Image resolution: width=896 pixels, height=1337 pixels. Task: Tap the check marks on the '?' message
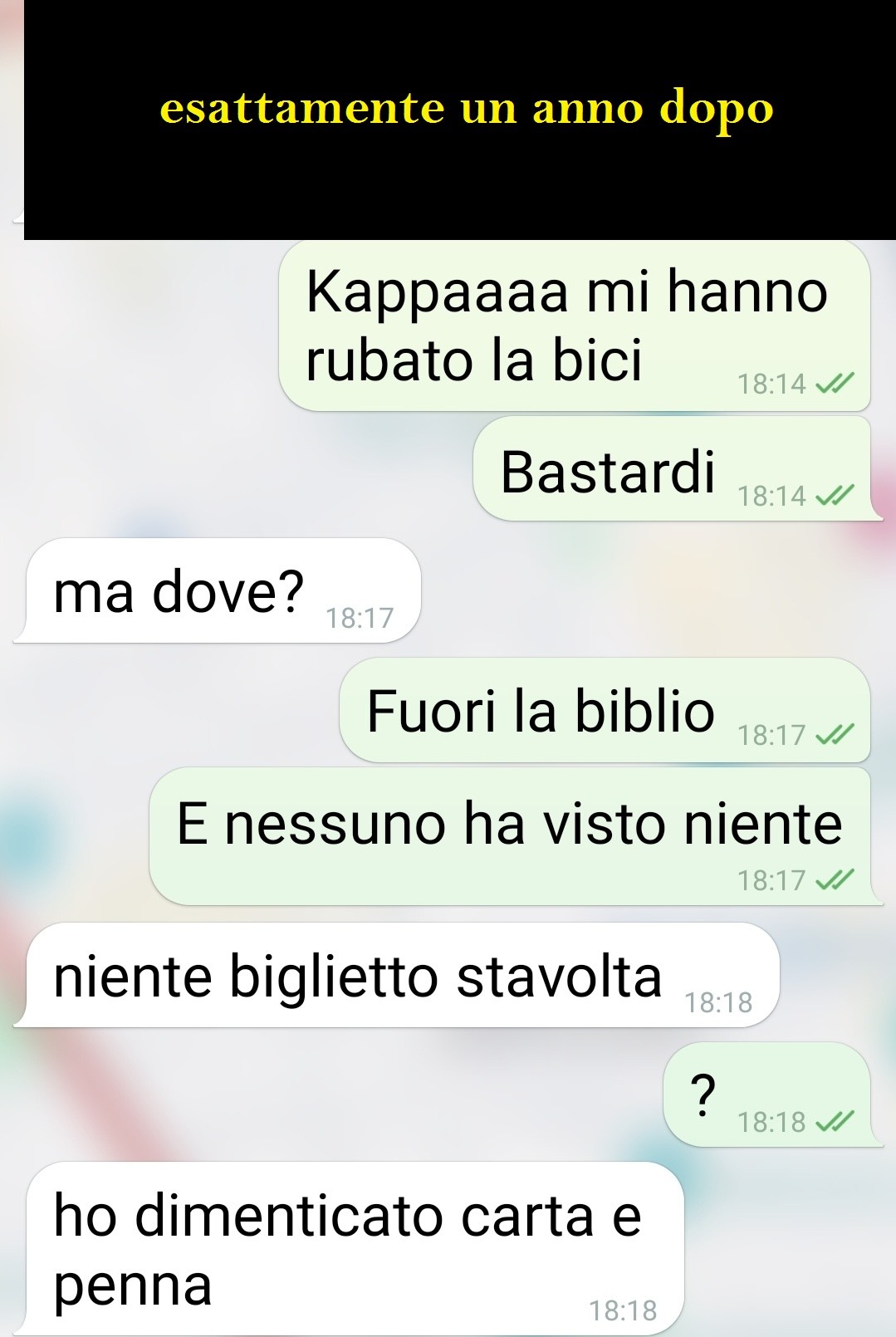coord(835,1122)
